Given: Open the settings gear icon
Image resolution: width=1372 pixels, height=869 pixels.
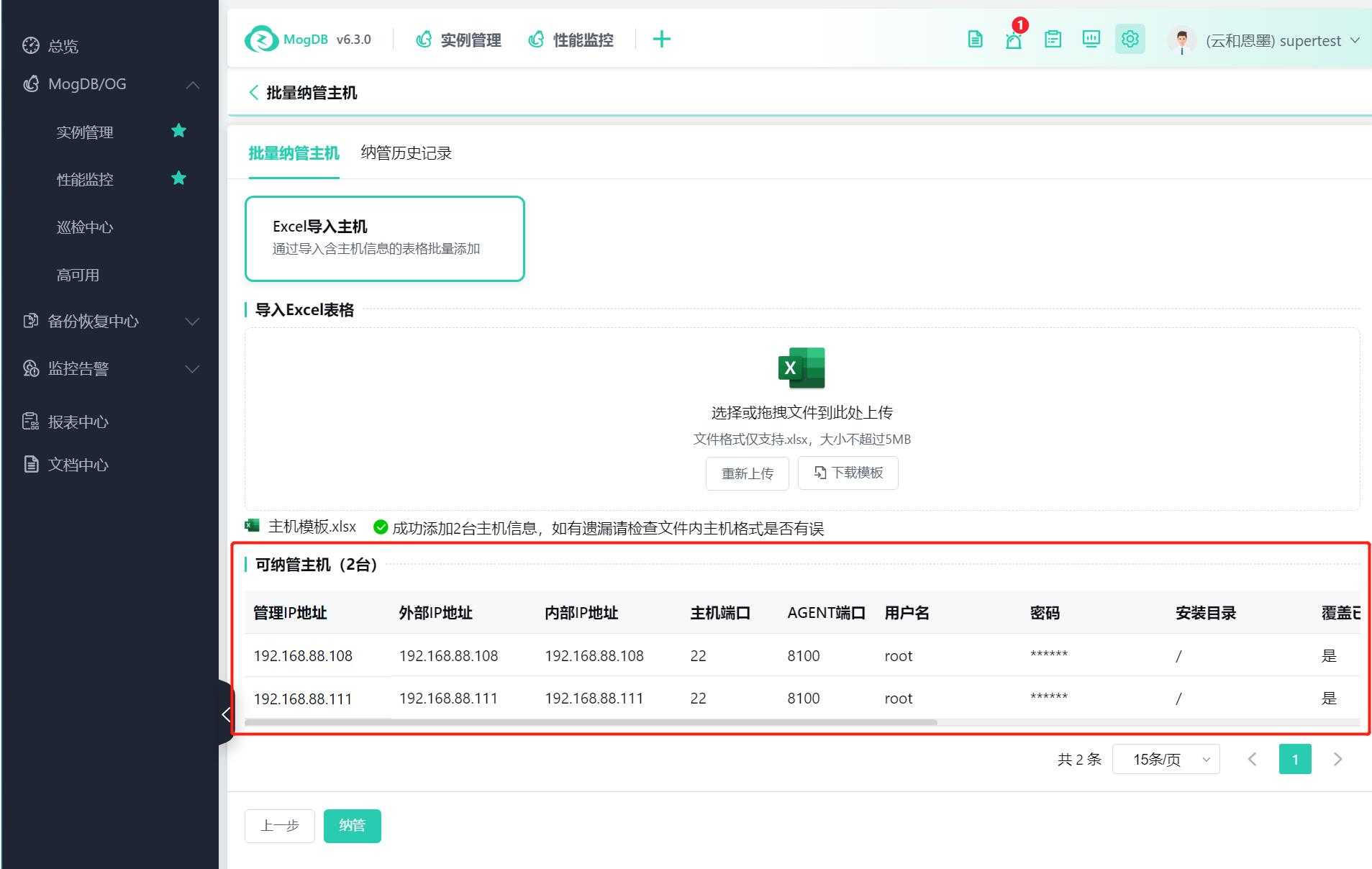Looking at the screenshot, I should (x=1130, y=40).
